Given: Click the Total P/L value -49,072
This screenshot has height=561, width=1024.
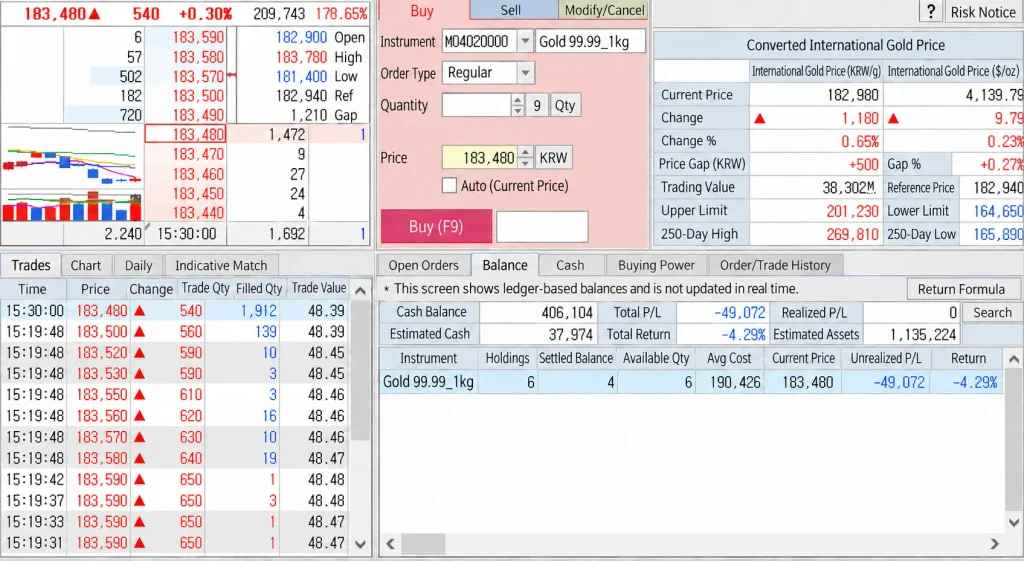Looking at the screenshot, I should pos(739,312).
